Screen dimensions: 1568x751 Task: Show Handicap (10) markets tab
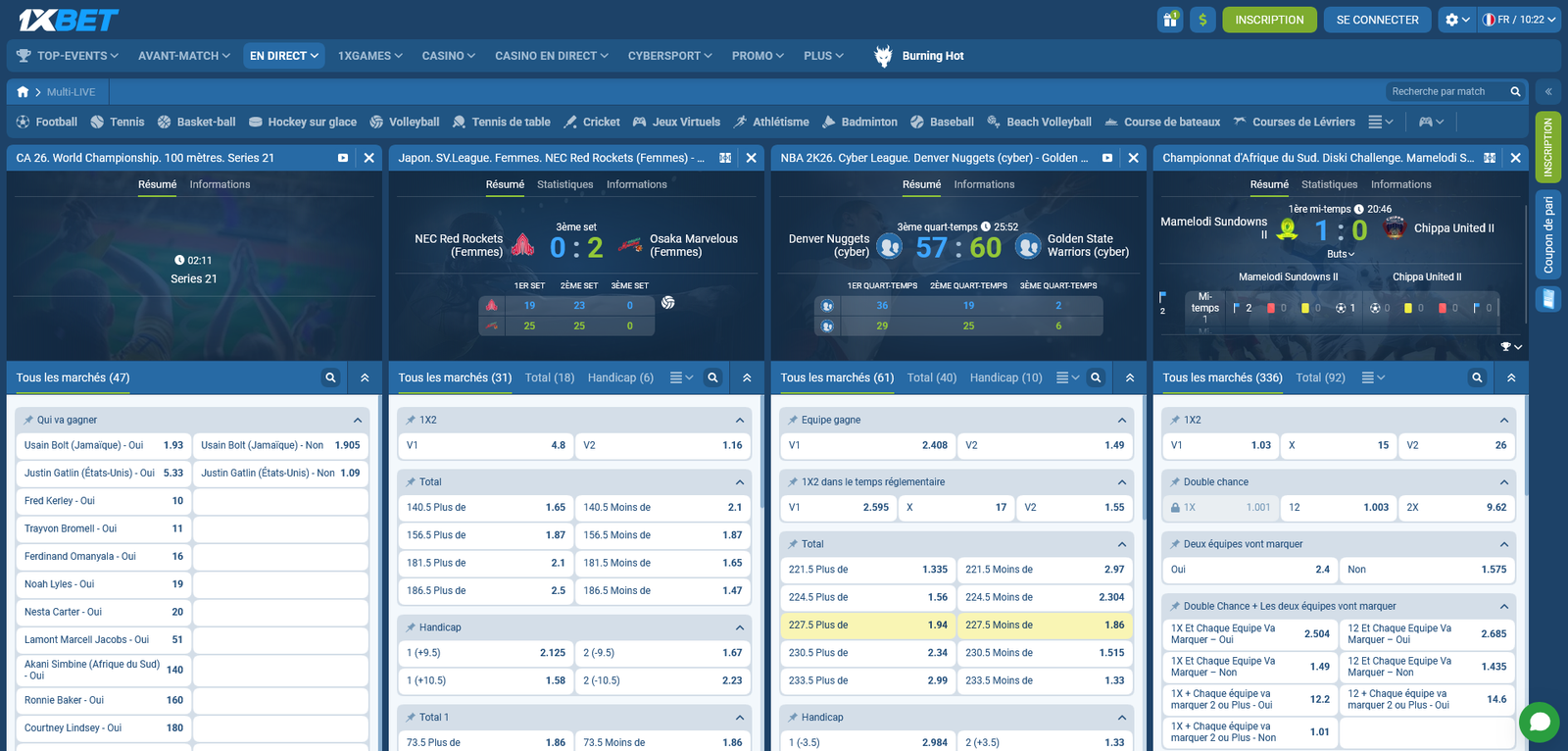pyautogui.click(x=1006, y=377)
